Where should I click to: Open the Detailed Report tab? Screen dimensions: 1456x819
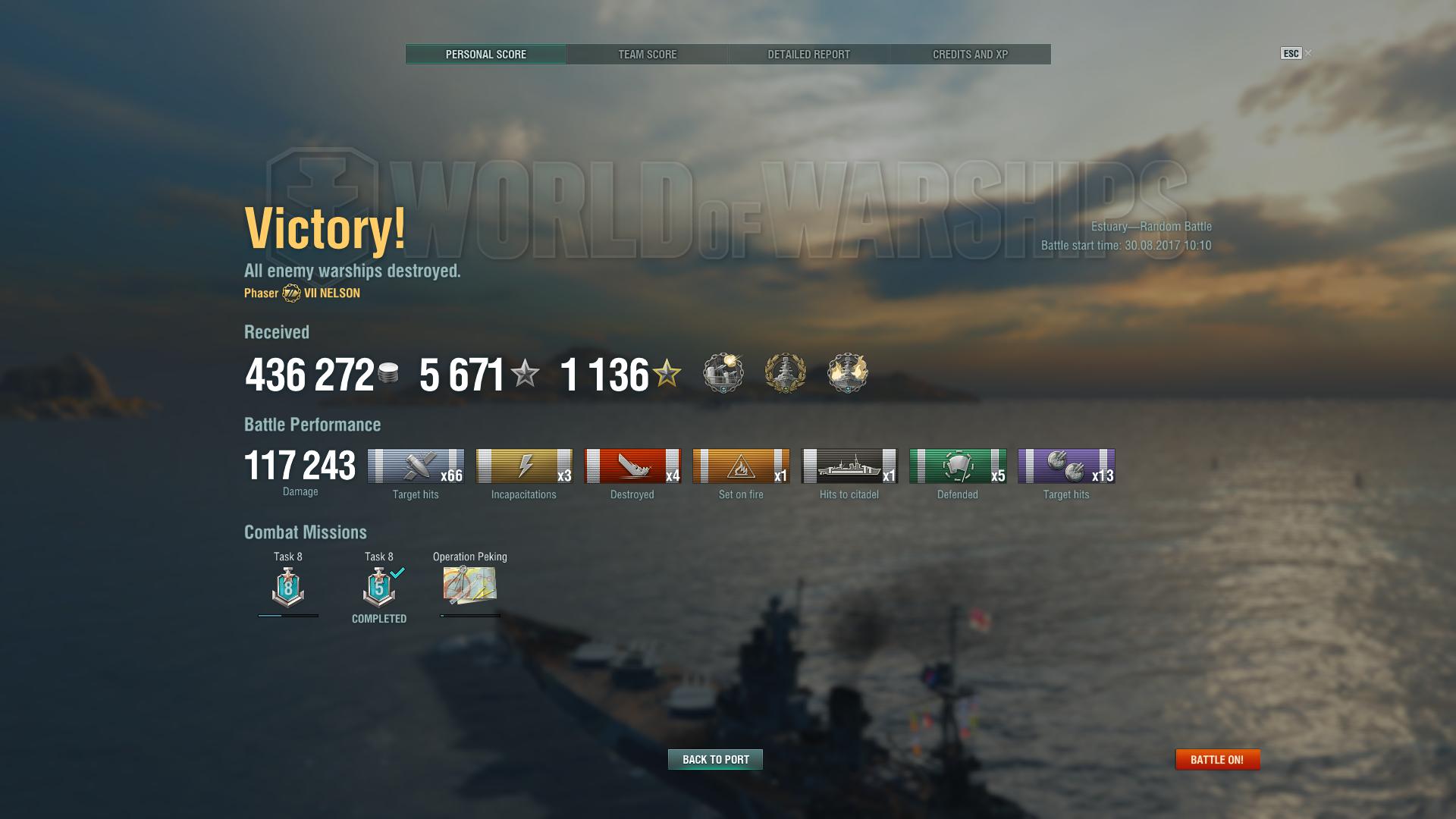tap(808, 55)
